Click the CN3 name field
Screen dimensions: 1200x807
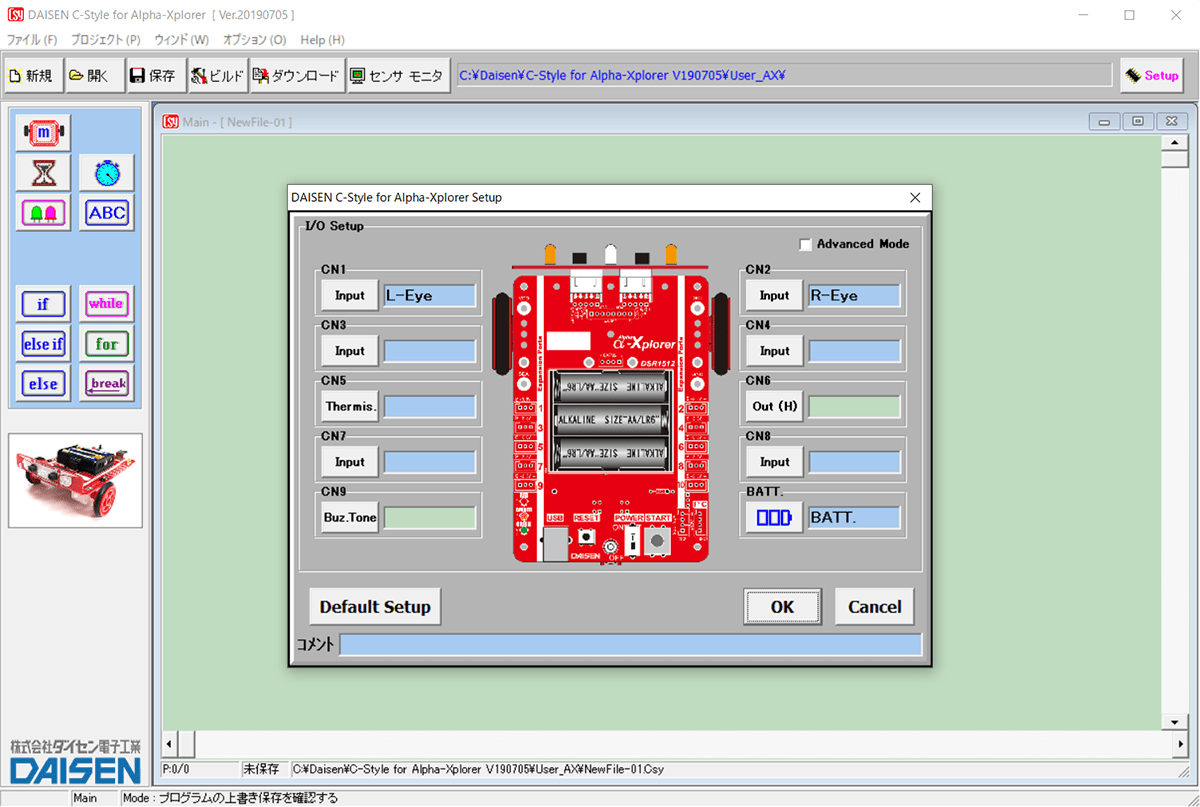[x=430, y=351]
